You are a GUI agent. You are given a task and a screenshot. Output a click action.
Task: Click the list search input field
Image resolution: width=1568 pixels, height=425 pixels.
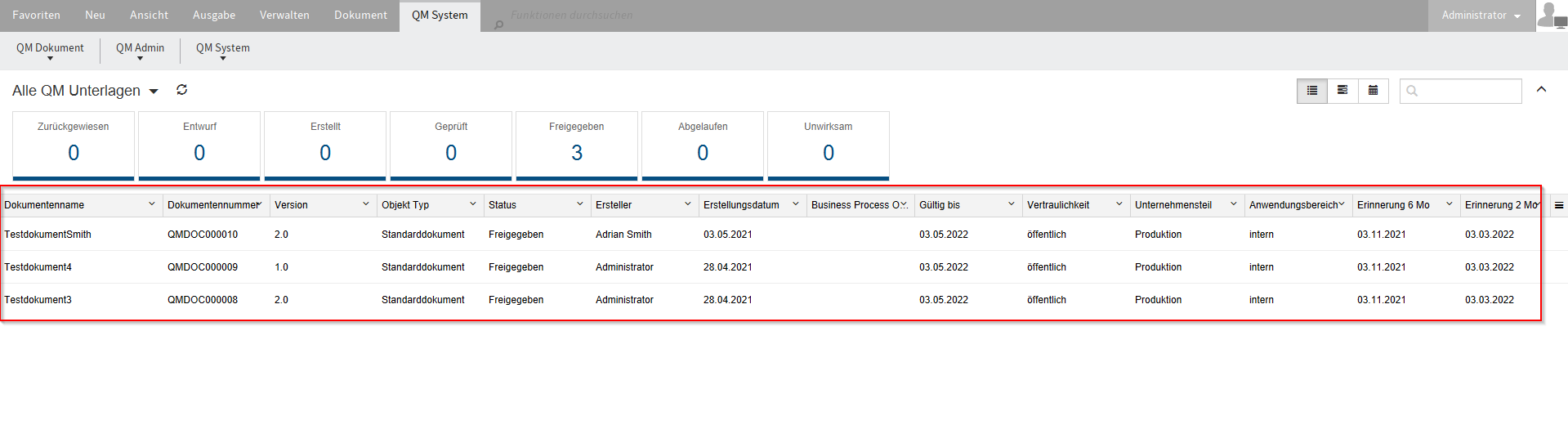1468,91
